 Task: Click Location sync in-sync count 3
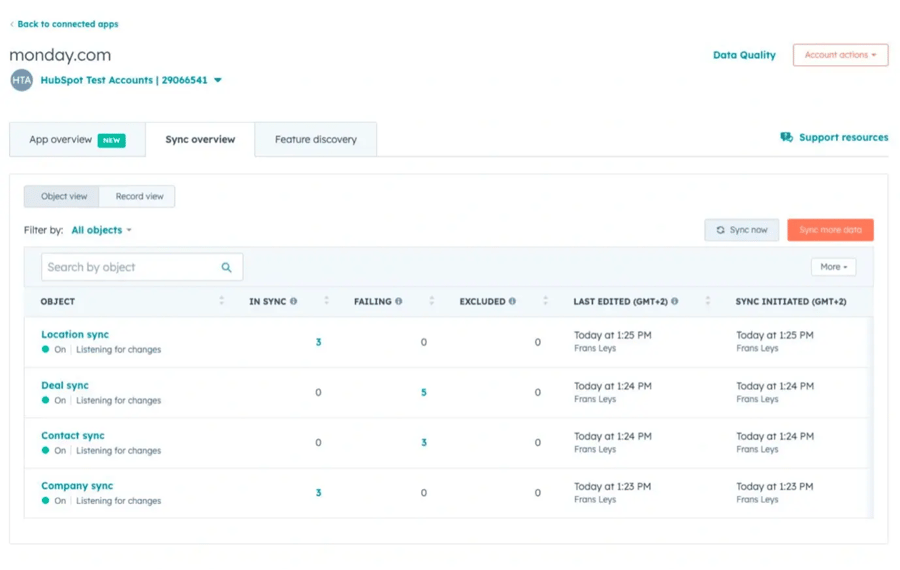[319, 342]
